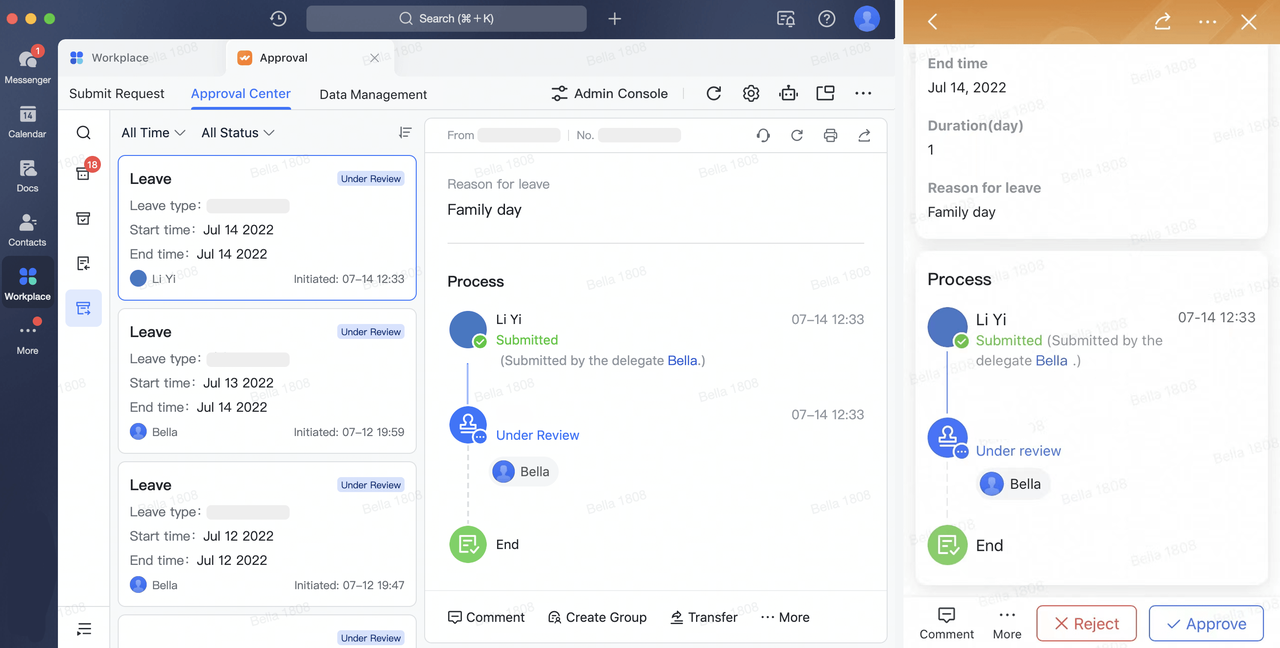
Task: Click the Search input field at top
Action: pyautogui.click(x=446, y=19)
